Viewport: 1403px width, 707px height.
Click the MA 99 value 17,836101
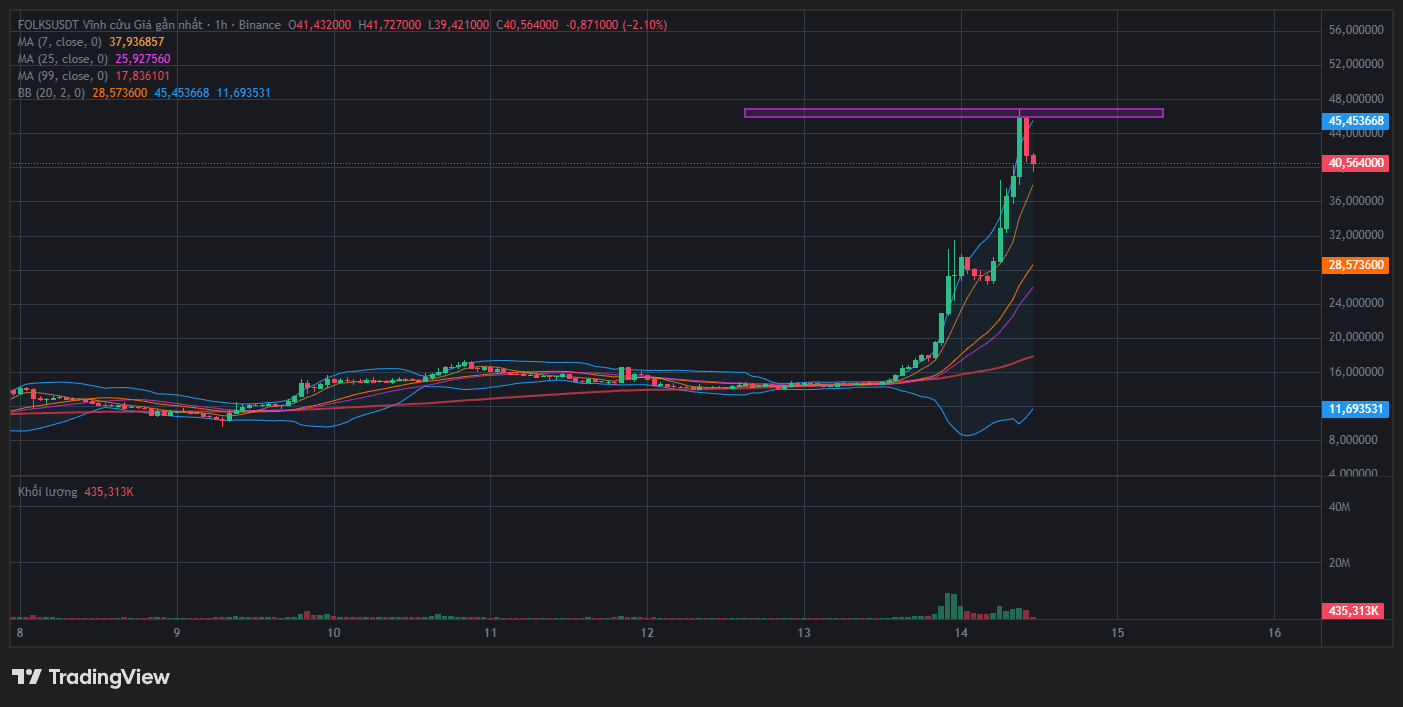coord(143,76)
